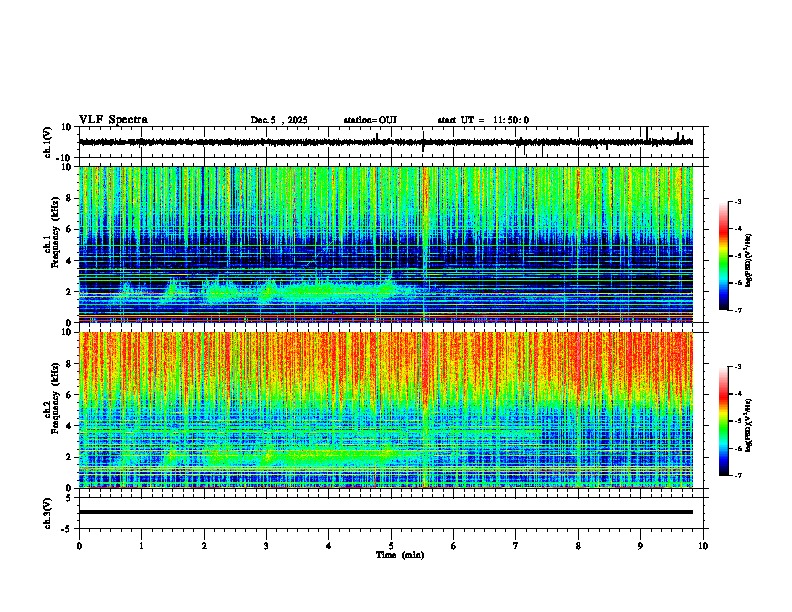Click the ch.1 color scale bar
This screenshot has width=792, height=612.
pos(724,256)
